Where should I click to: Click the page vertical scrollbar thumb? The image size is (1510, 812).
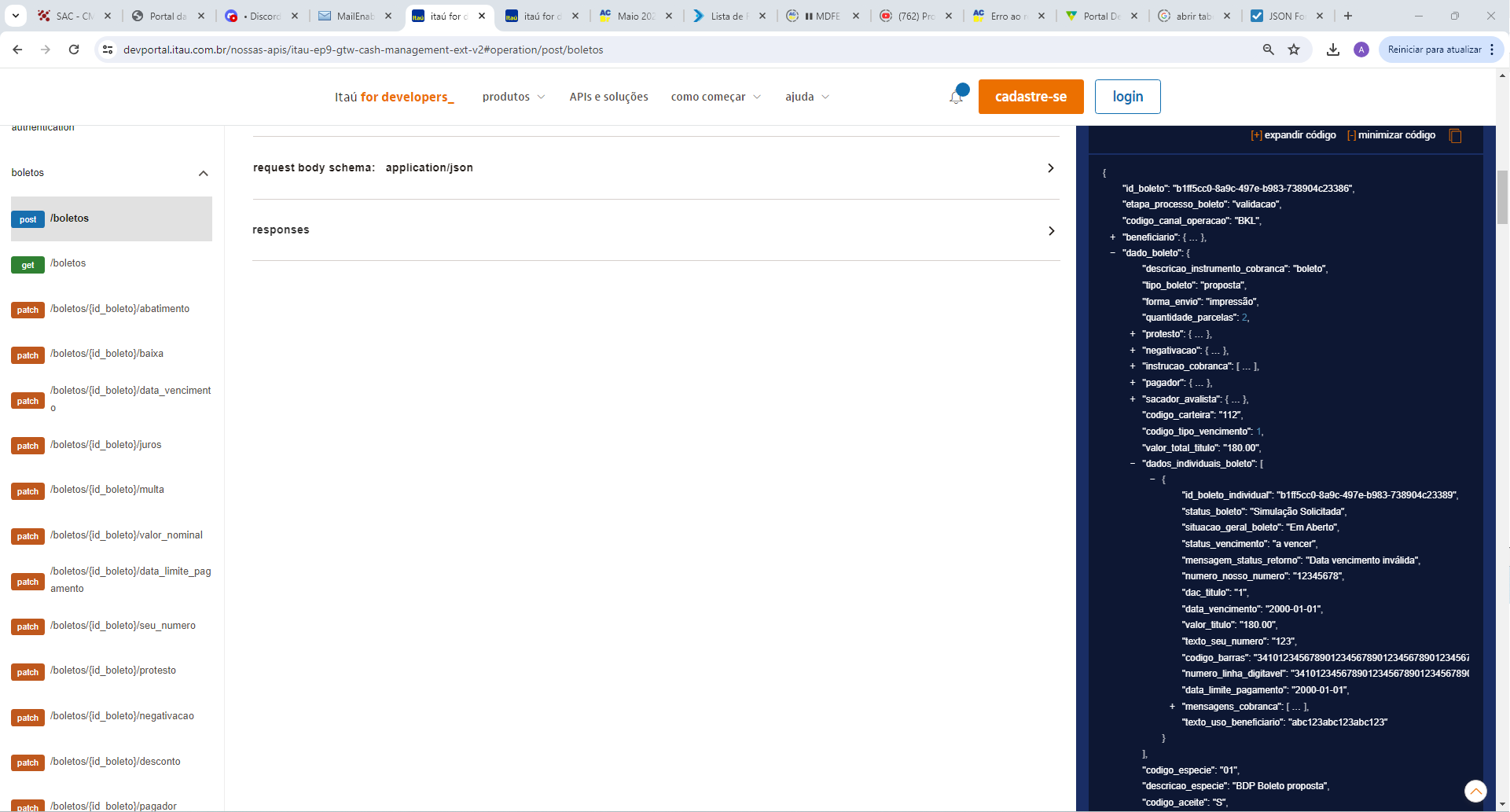point(1502,197)
